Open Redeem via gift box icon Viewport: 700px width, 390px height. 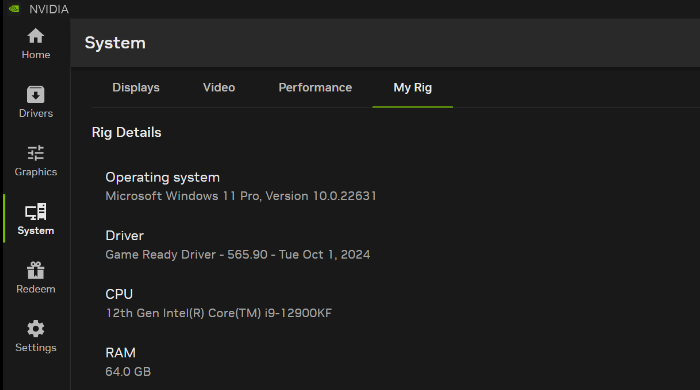pyautogui.click(x=36, y=270)
